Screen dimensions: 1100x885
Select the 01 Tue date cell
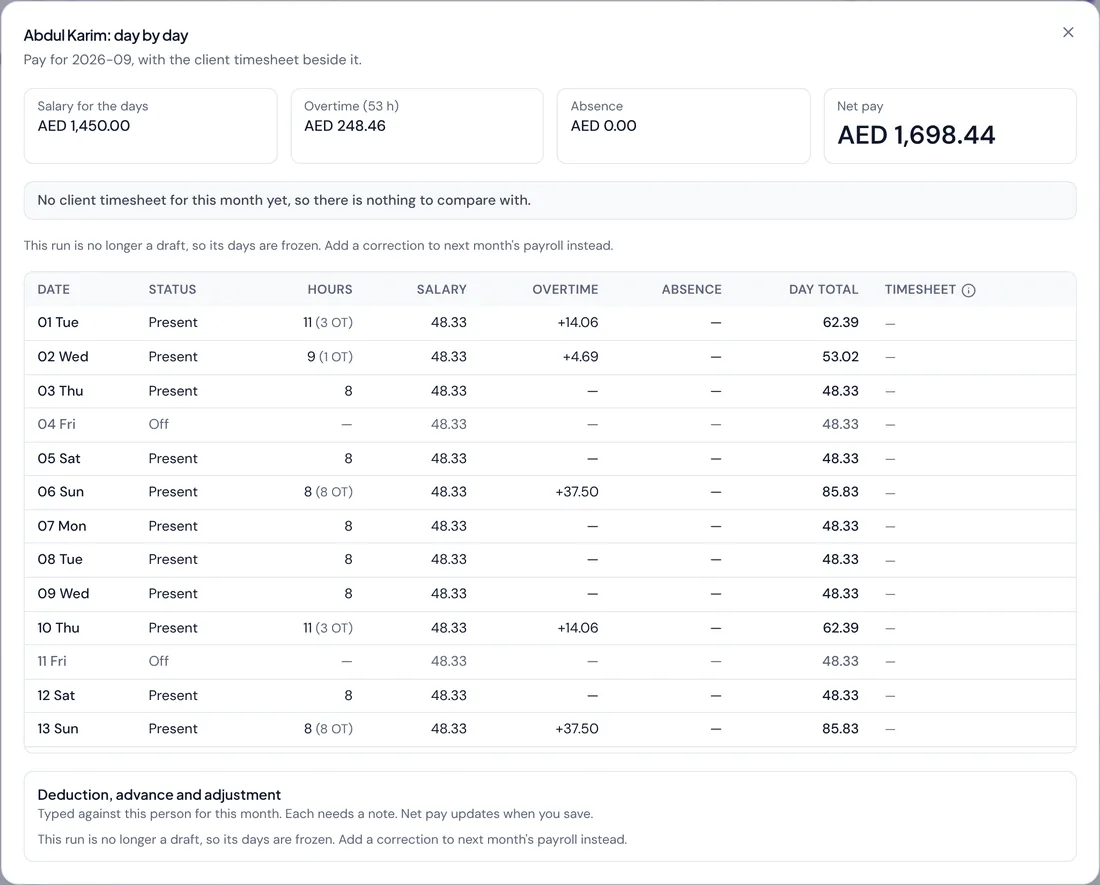pos(58,323)
